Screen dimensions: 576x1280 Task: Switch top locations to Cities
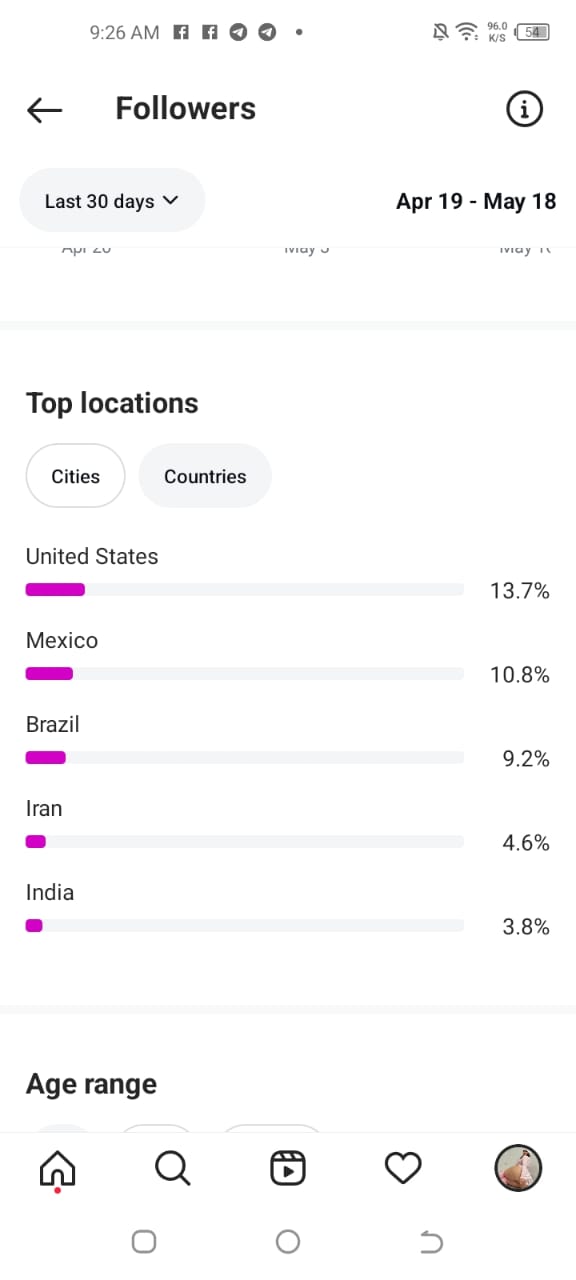point(76,476)
